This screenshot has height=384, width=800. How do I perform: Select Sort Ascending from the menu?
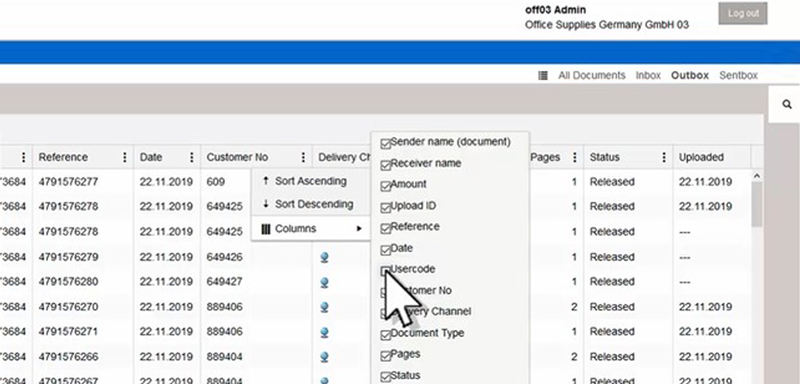click(311, 181)
